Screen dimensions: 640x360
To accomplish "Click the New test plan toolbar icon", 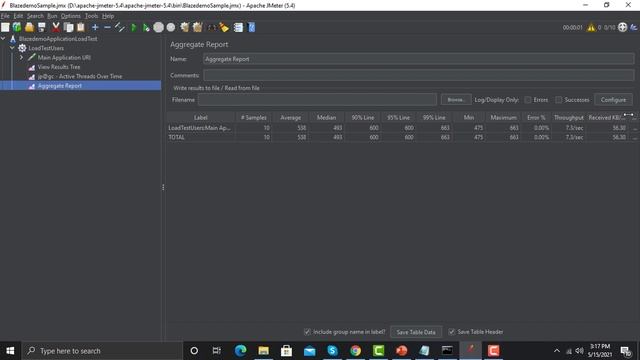I will [5, 27].
